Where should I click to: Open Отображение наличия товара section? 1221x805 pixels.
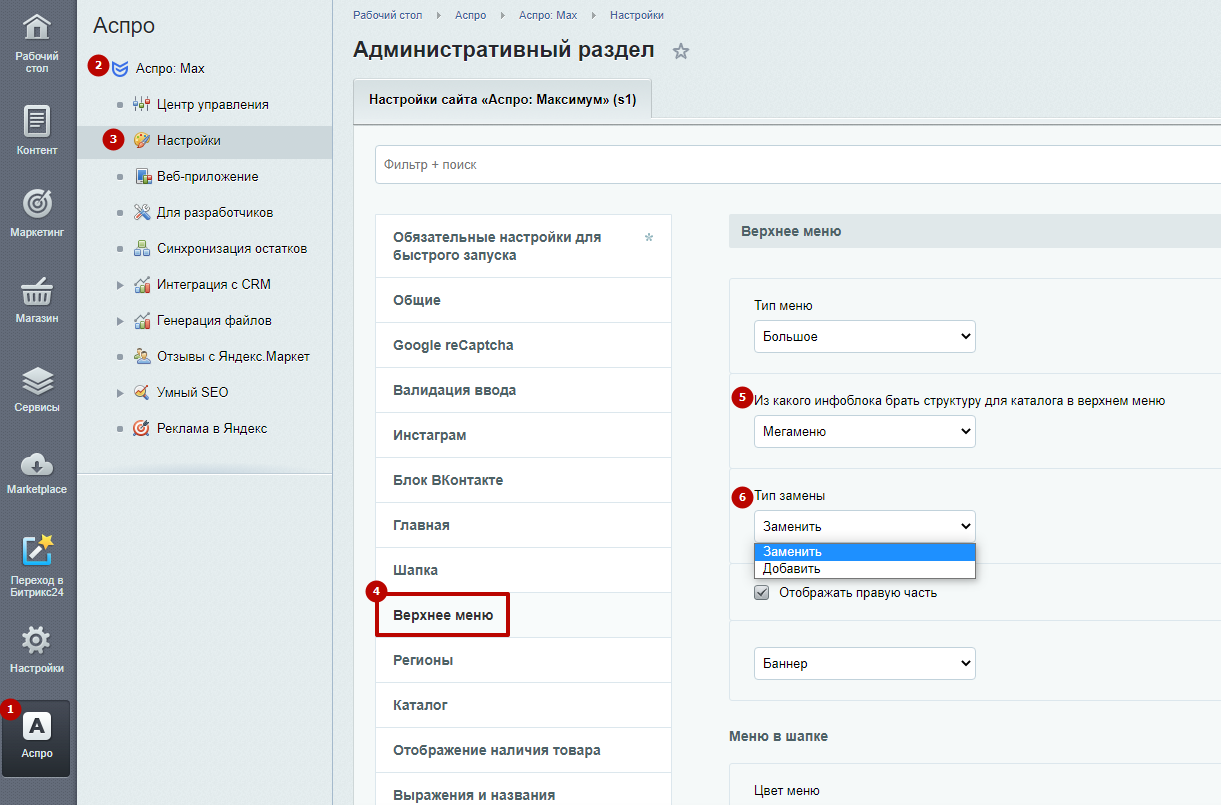click(523, 750)
